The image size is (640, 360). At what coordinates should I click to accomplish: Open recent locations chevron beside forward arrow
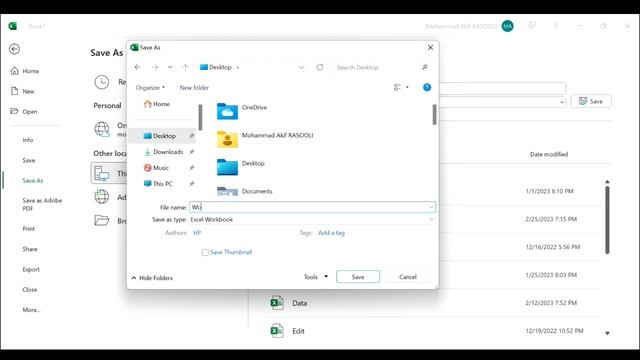coord(170,67)
